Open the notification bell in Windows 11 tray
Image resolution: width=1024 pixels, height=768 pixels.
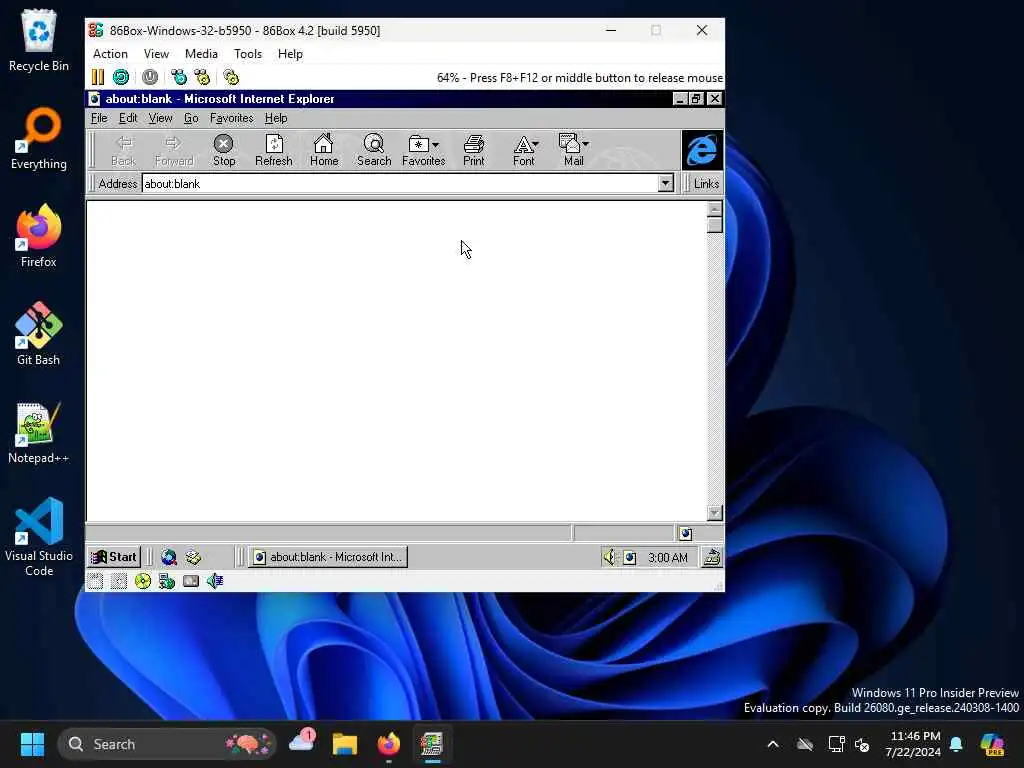click(956, 744)
